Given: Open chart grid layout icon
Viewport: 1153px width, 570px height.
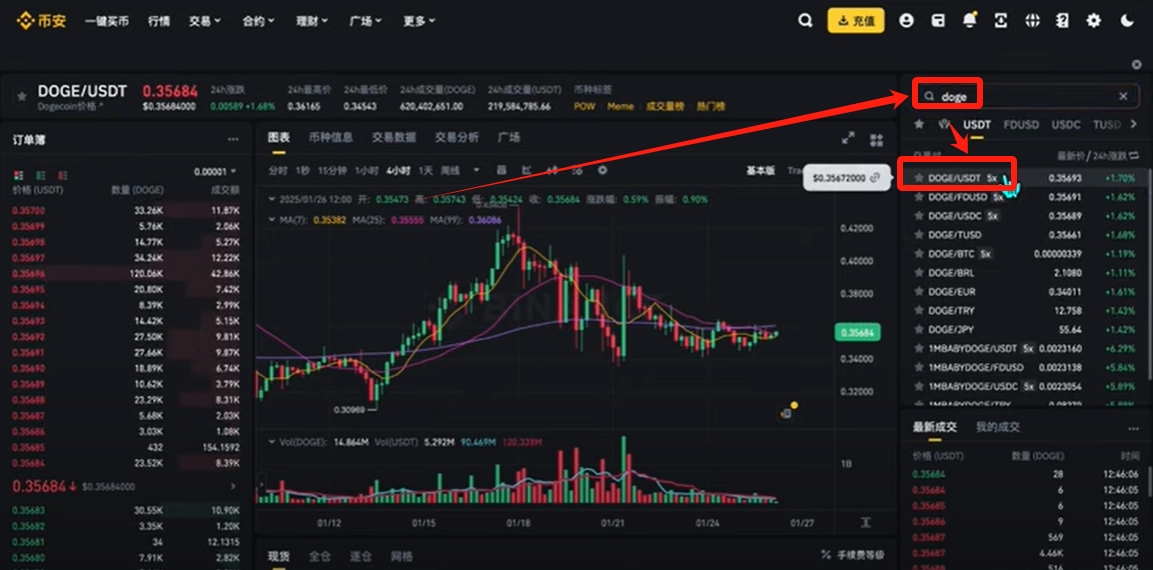Looking at the screenshot, I should pyautogui.click(x=876, y=139).
